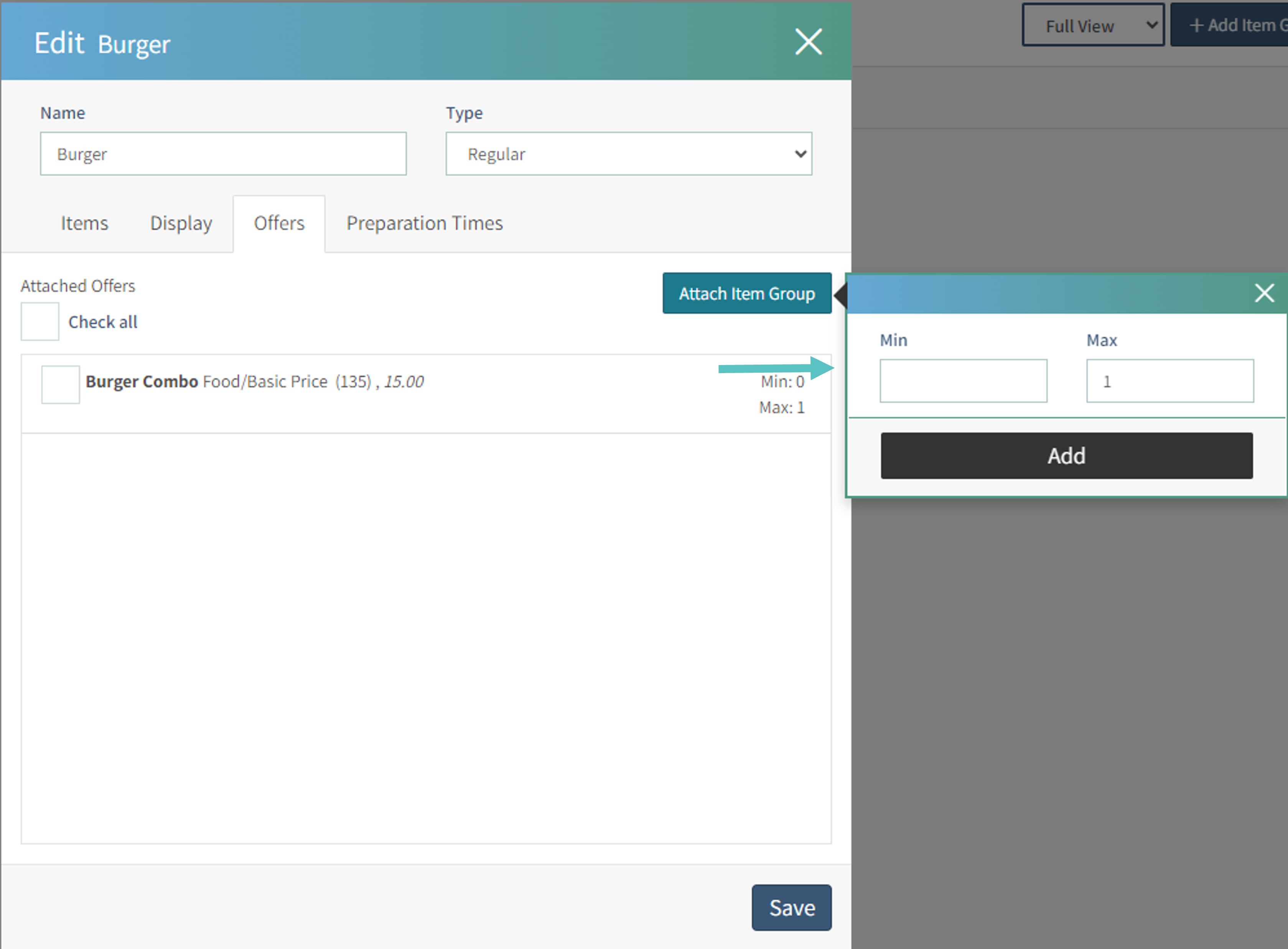This screenshot has height=949, width=1288.
Task: Save the Burger item group
Action: coord(791,907)
